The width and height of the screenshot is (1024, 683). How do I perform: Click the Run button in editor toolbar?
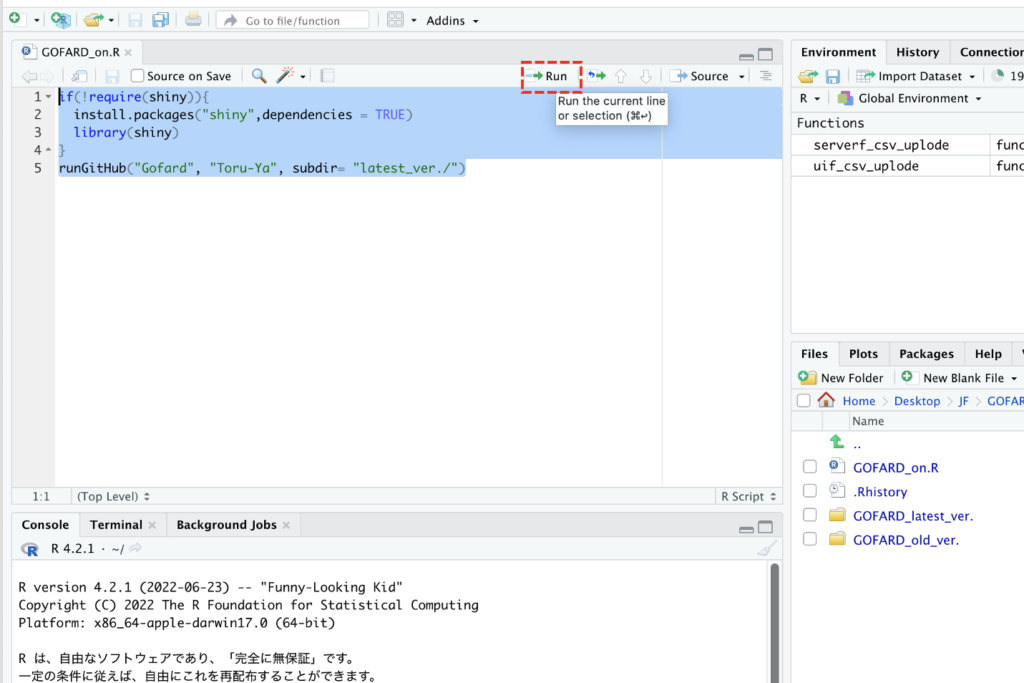(550, 76)
